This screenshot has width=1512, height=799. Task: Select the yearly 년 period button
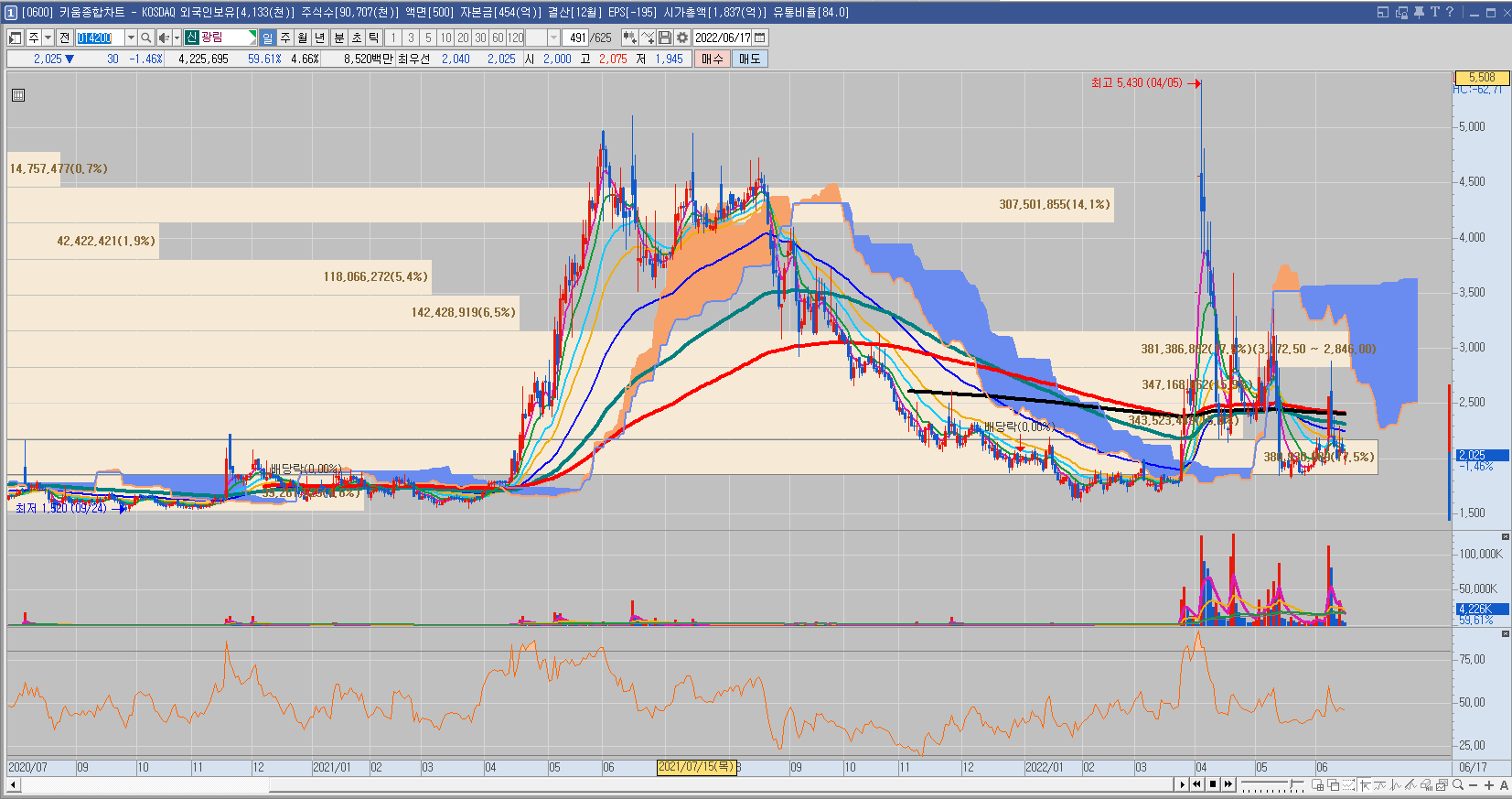[x=320, y=38]
